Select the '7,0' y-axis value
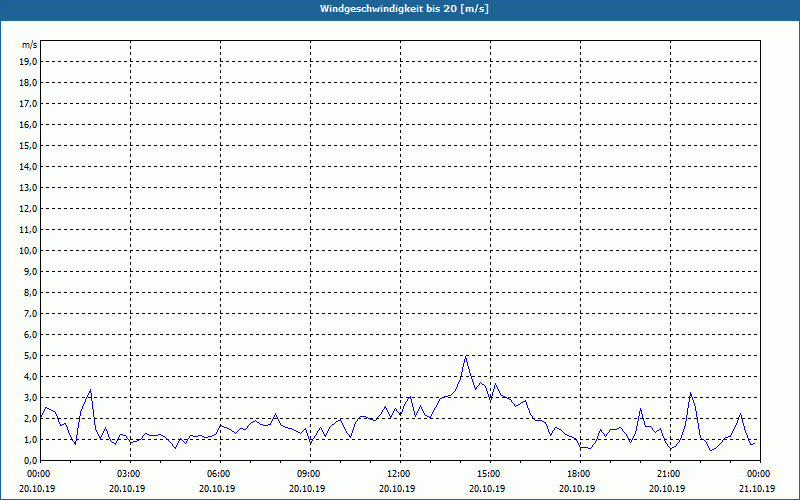The height and width of the screenshot is (500, 800). coord(31,313)
